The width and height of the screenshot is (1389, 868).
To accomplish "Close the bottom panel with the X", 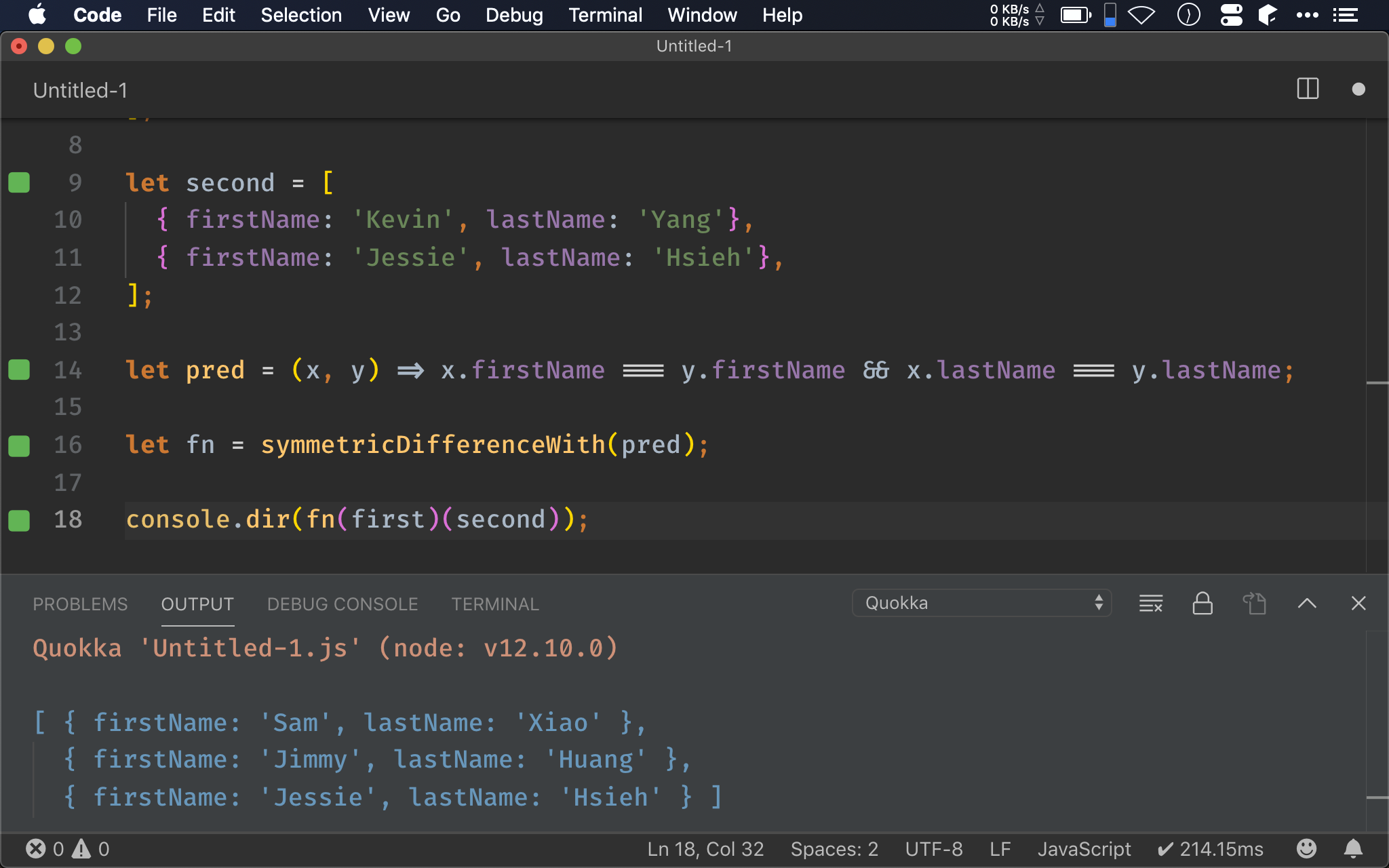I will (1358, 603).
